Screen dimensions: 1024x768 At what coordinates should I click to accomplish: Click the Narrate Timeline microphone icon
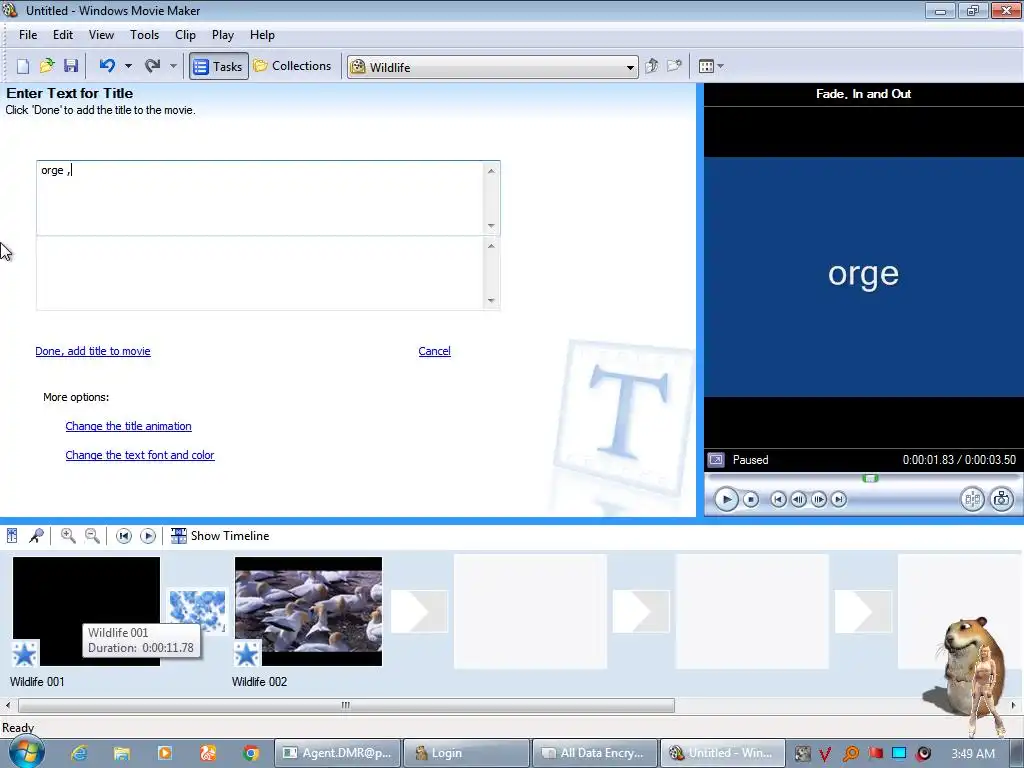tap(36, 536)
